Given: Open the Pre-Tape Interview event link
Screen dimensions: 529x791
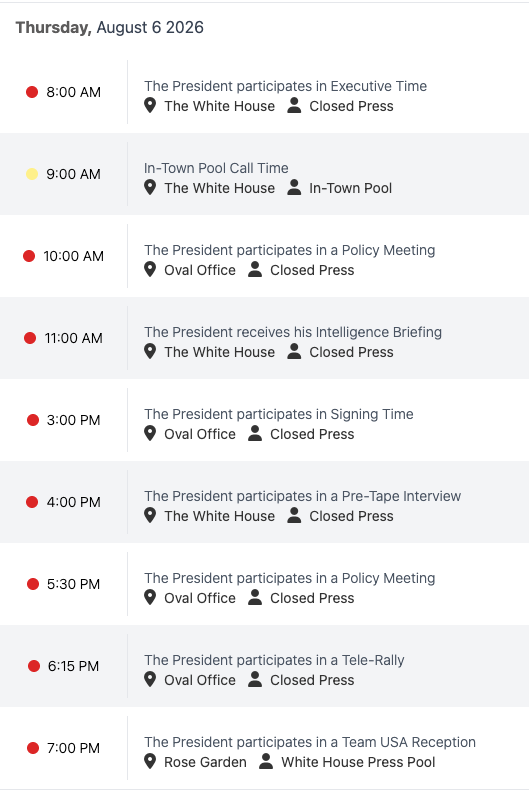Looking at the screenshot, I should [303, 496].
